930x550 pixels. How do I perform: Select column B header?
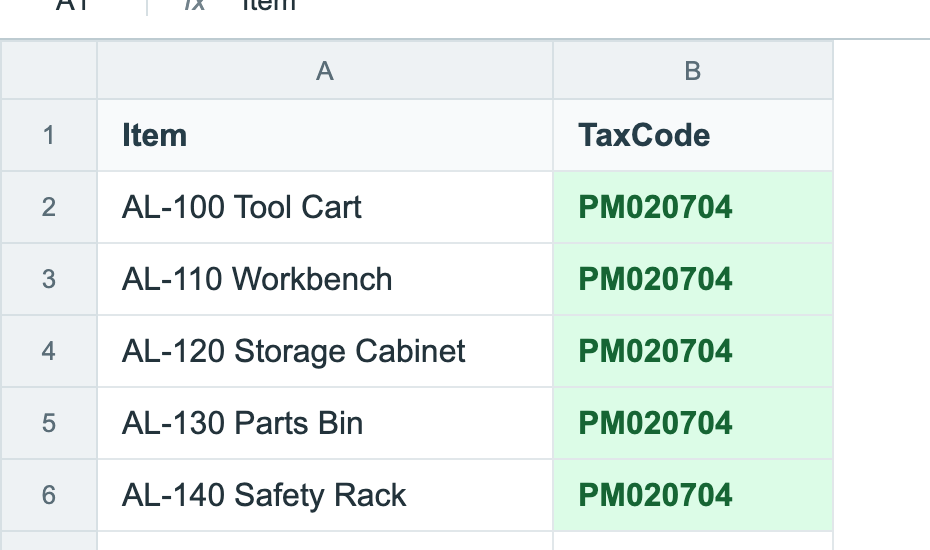(x=693, y=70)
